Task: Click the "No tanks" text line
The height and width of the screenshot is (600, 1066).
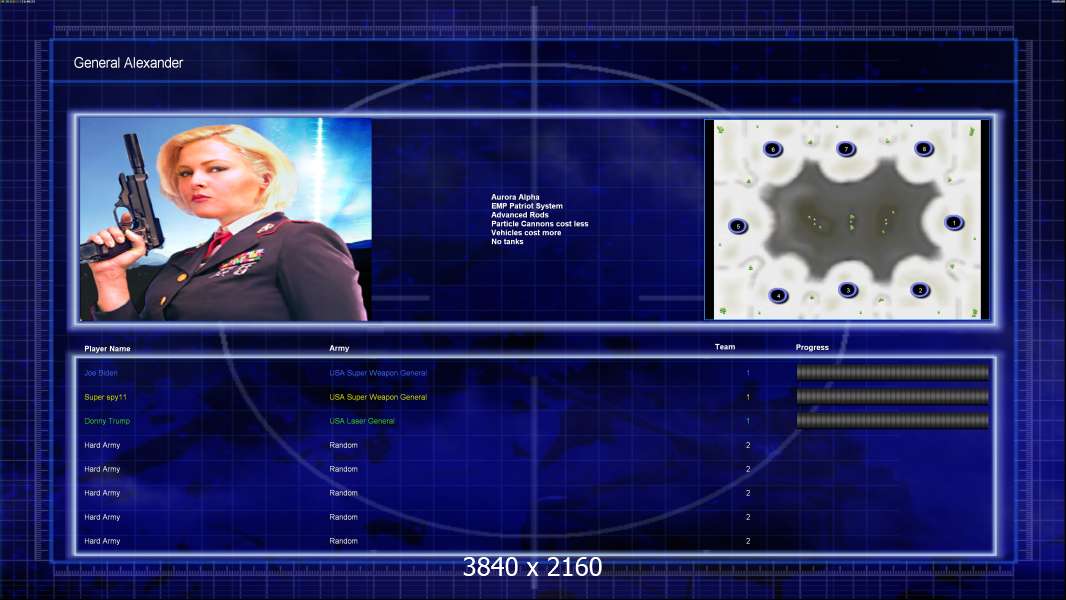Action: point(507,241)
